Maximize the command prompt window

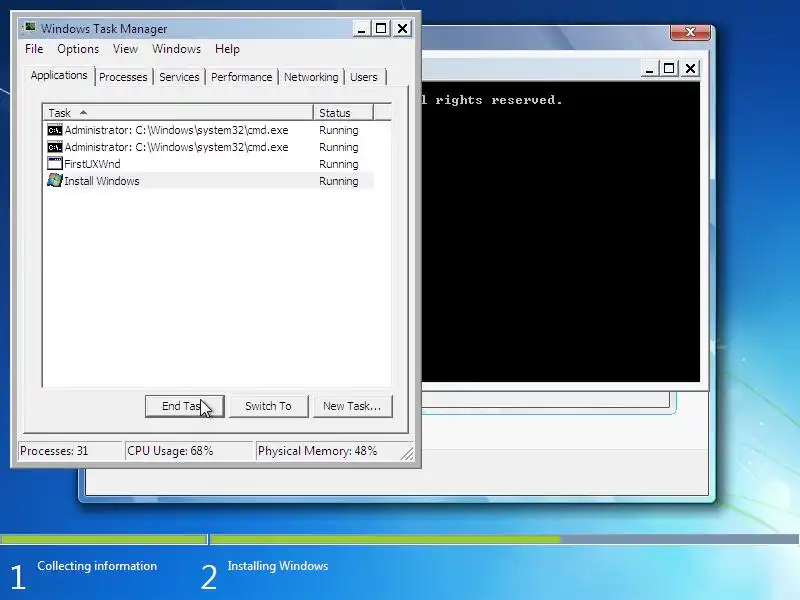669,68
